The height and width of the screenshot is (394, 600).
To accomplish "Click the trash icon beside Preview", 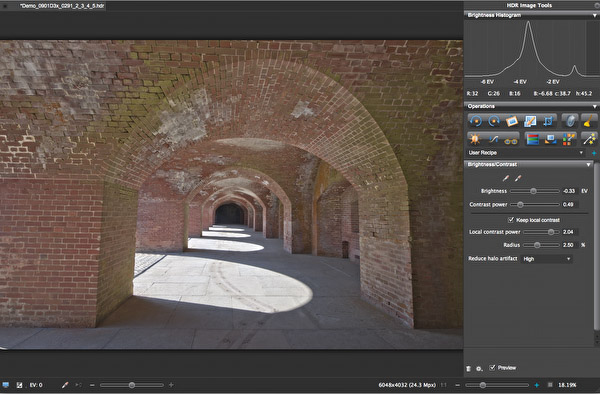I will click(x=468, y=369).
